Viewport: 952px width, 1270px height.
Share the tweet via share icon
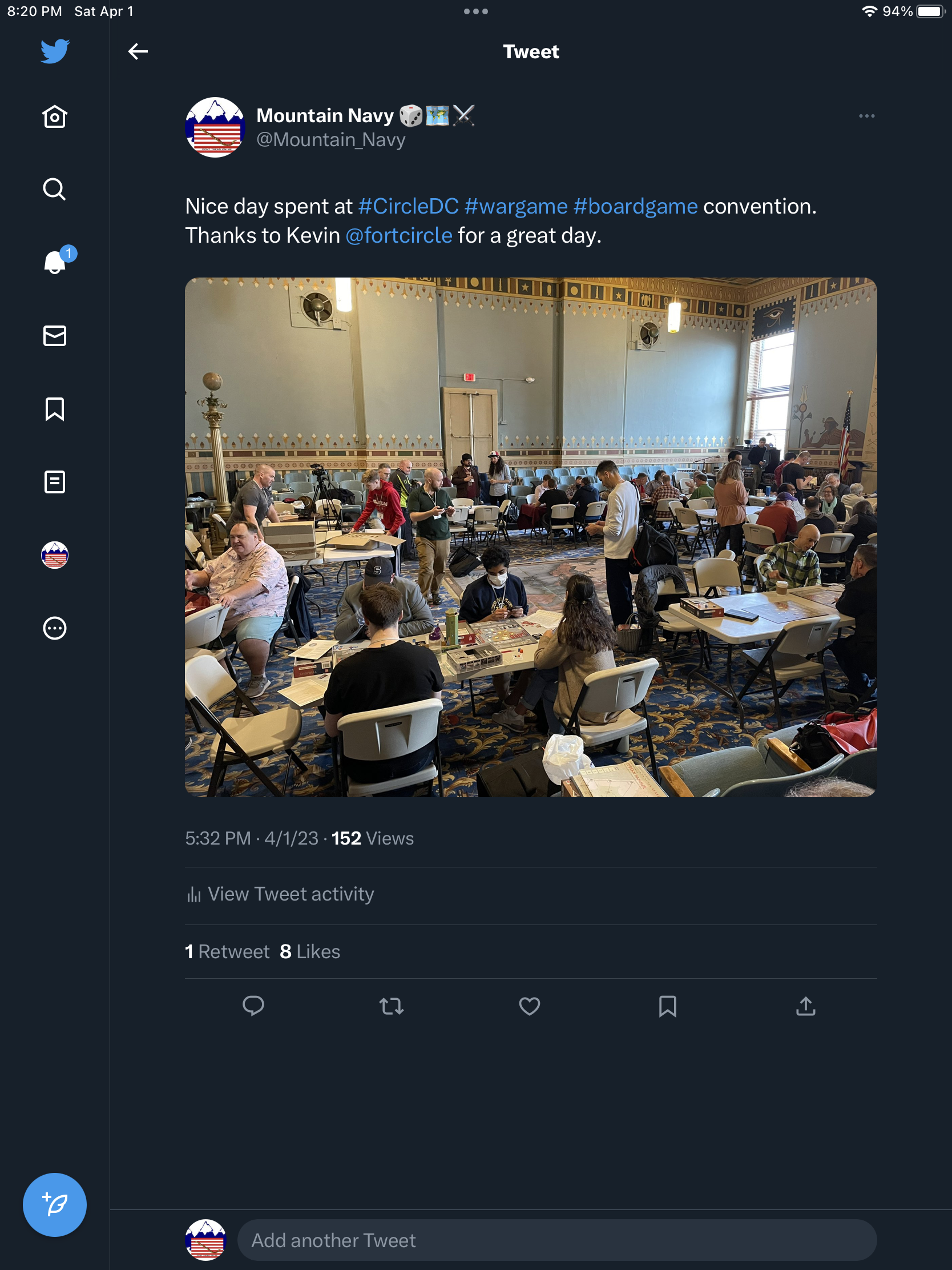pos(806,1006)
